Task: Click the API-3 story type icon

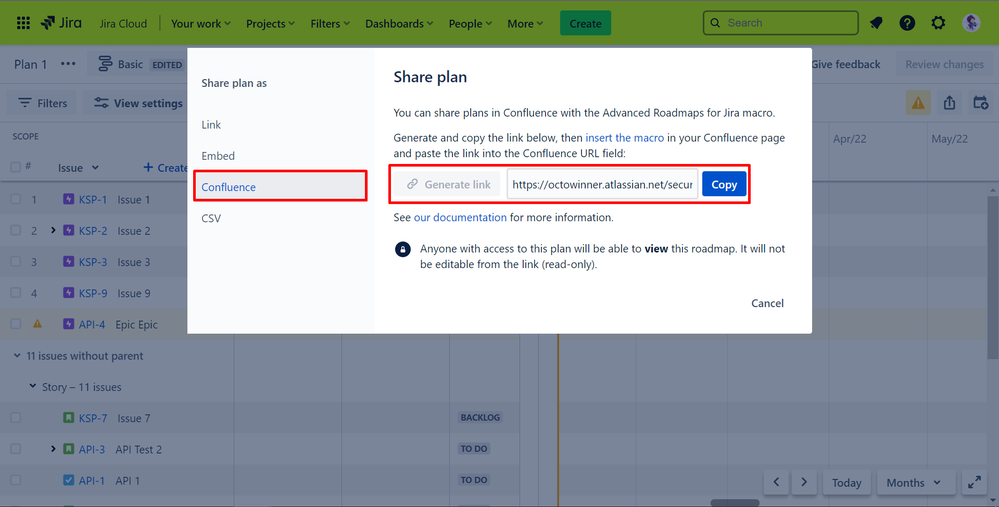Action: [x=69, y=449]
